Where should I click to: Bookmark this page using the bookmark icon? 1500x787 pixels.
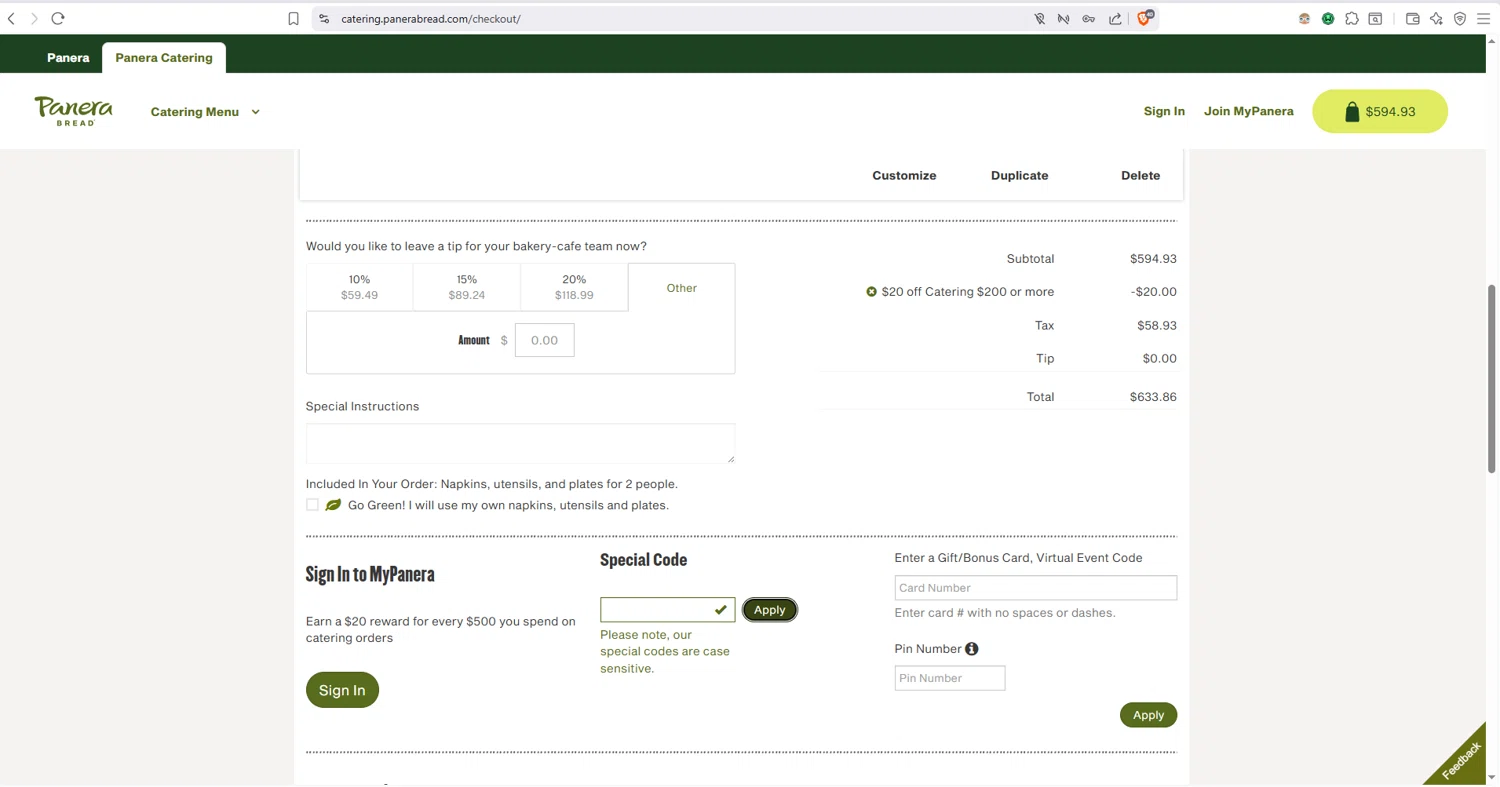click(293, 18)
